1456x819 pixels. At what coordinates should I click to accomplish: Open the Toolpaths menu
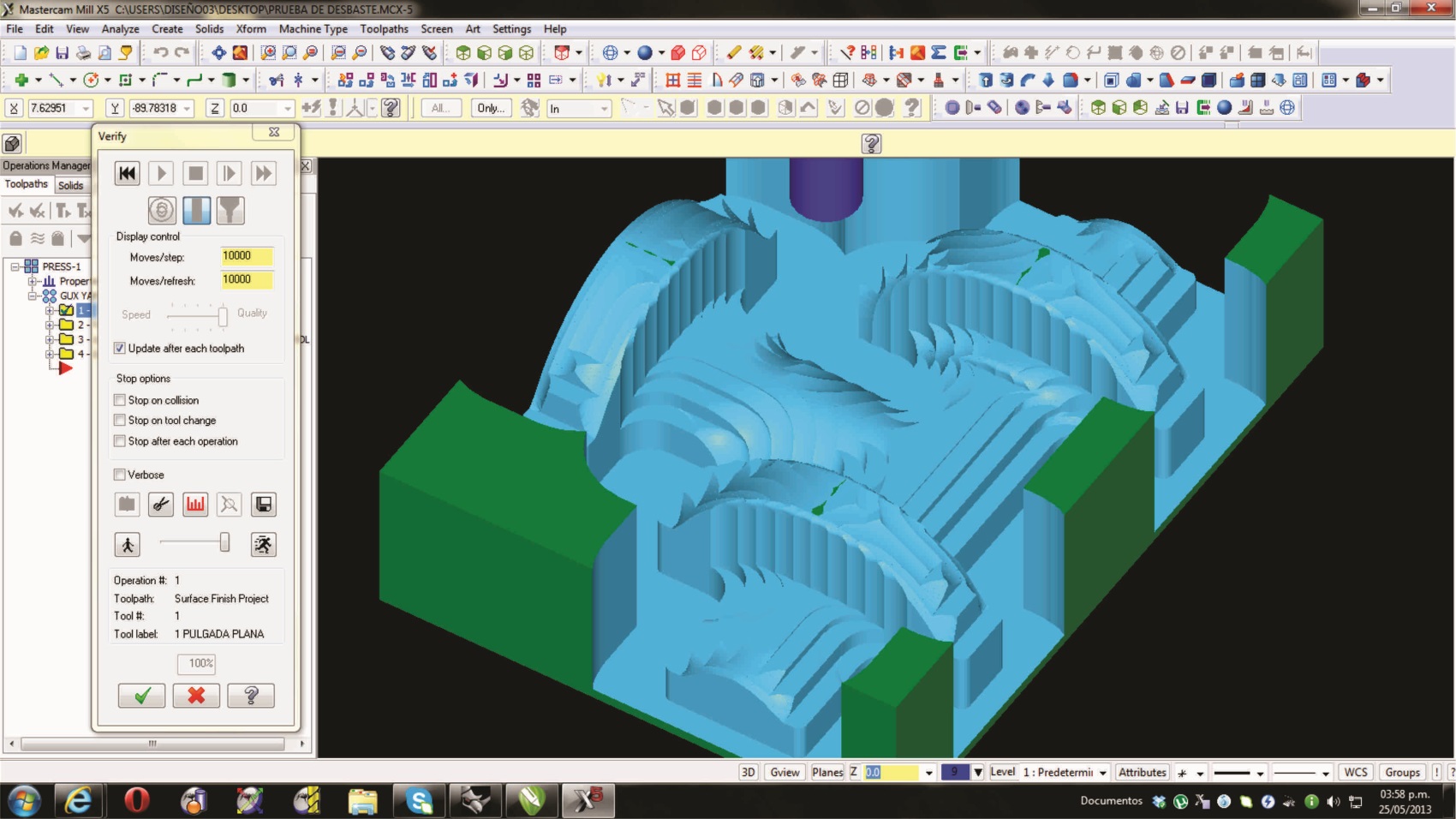point(384,29)
